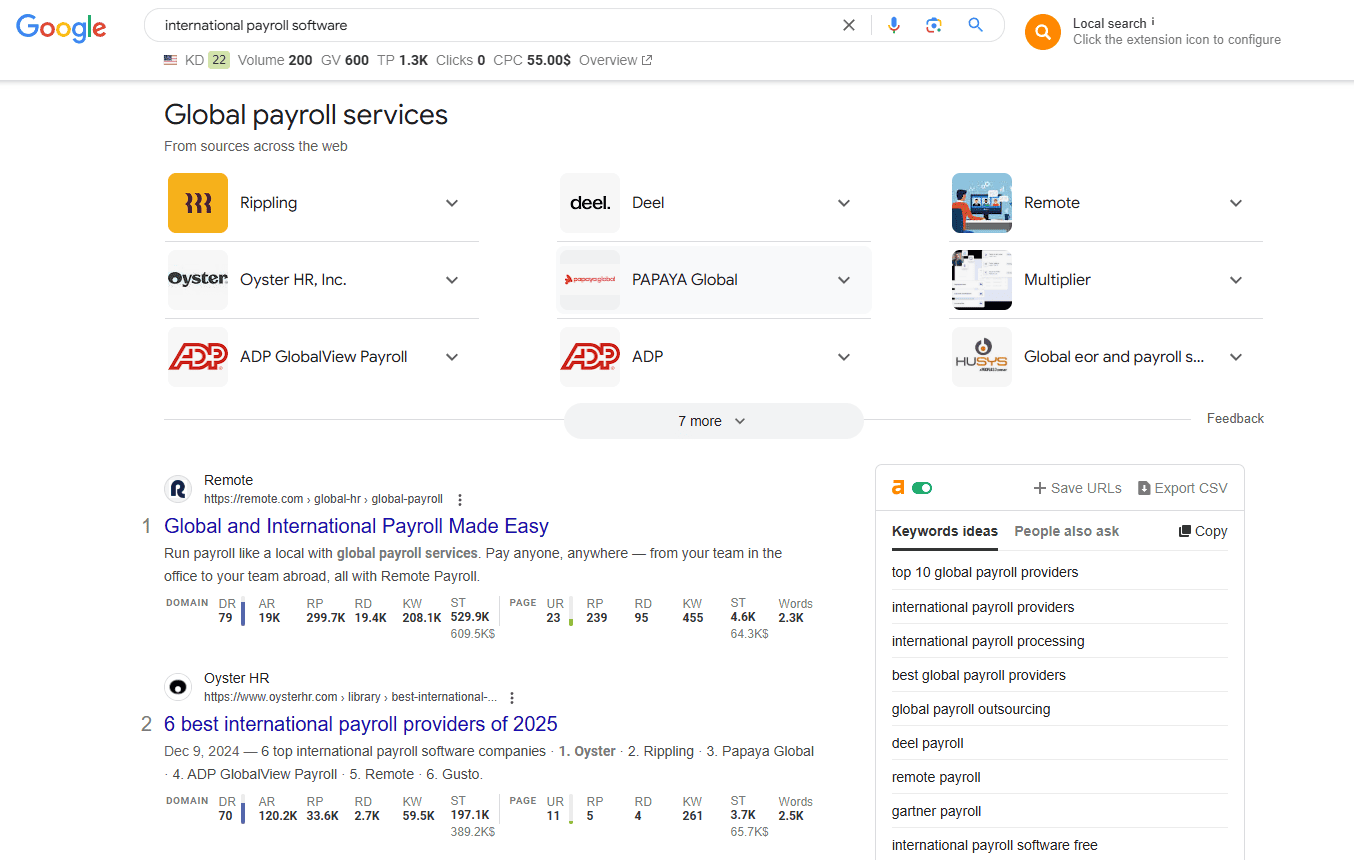Switch to the People also ask tab
The width and height of the screenshot is (1354, 860).
[x=1066, y=531]
